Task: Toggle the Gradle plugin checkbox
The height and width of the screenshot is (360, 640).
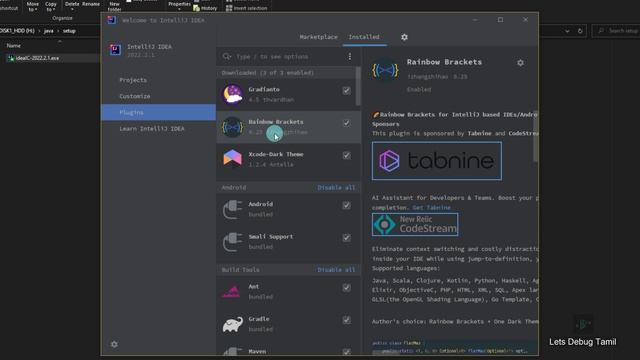Action: [x=346, y=320]
